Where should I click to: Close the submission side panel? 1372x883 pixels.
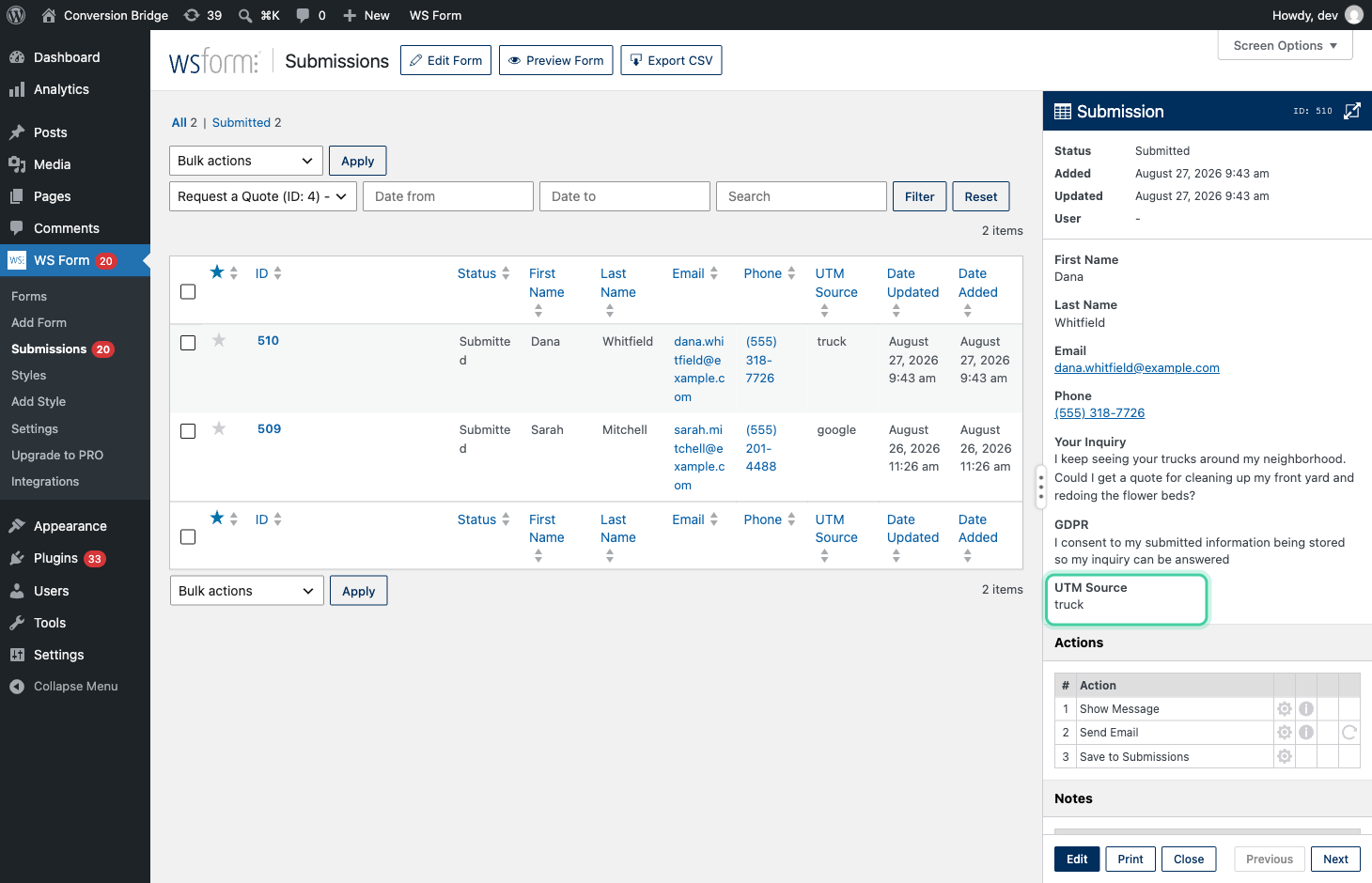1189,859
